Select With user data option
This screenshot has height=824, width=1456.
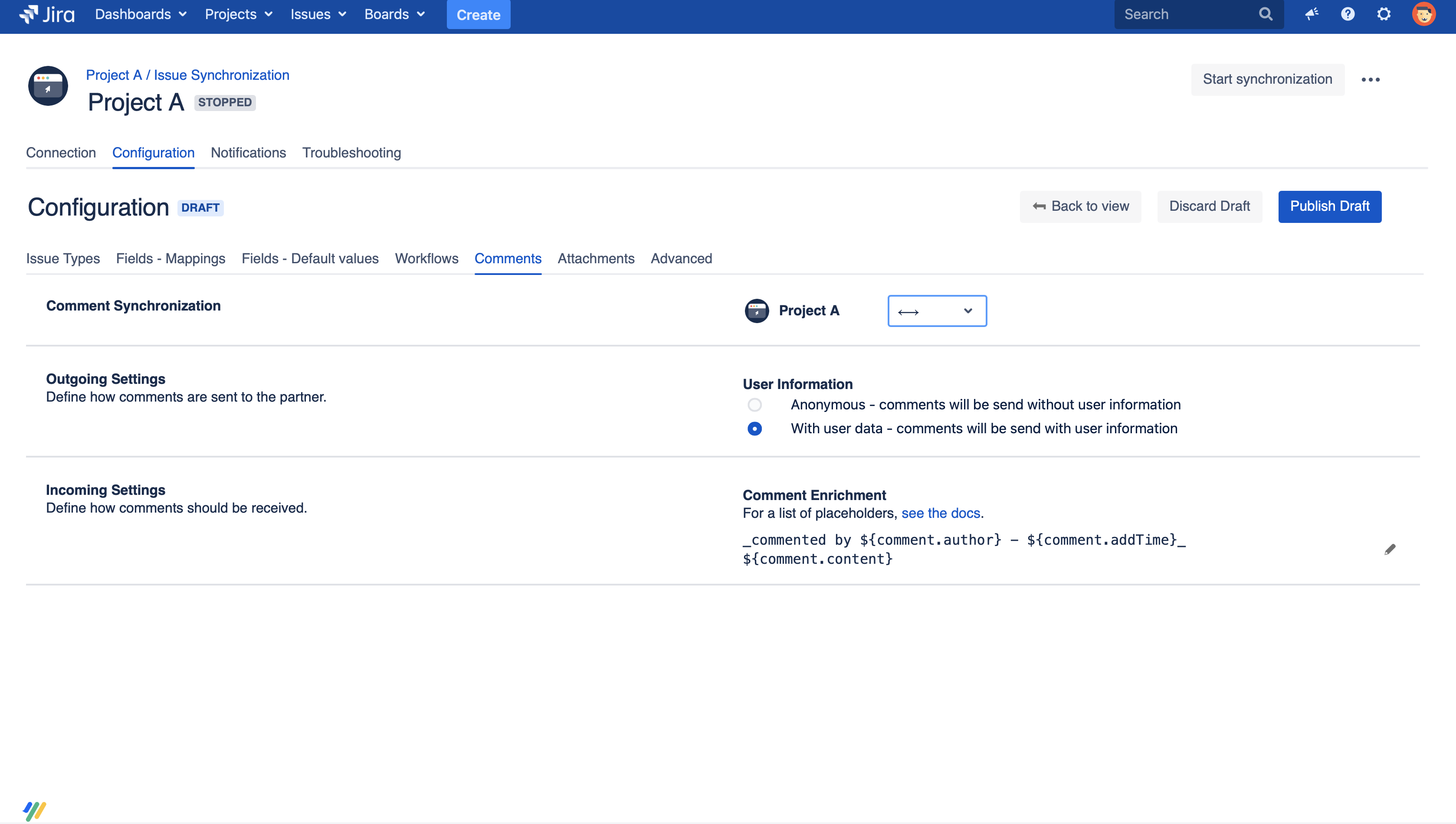tap(754, 428)
